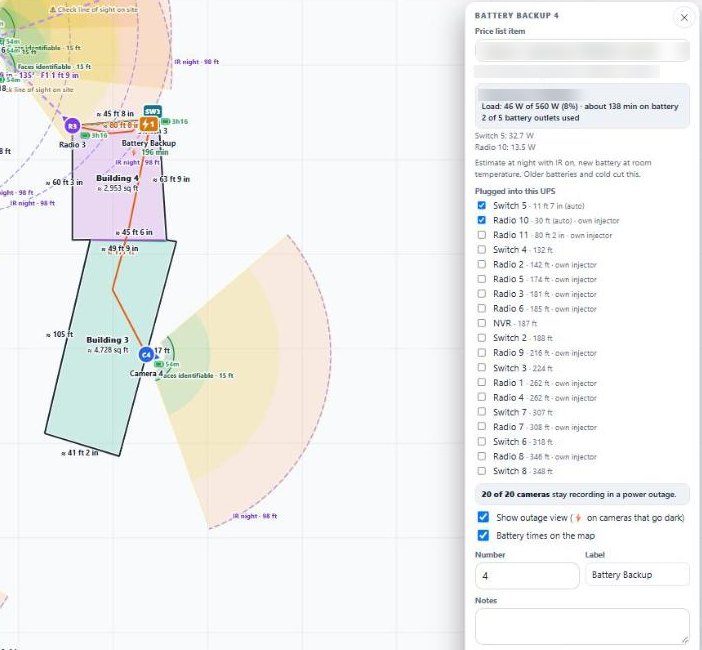Check Switch 4 in the plugged list
Viewport: 702px width, 650px height.
click(x=481, y=249)
